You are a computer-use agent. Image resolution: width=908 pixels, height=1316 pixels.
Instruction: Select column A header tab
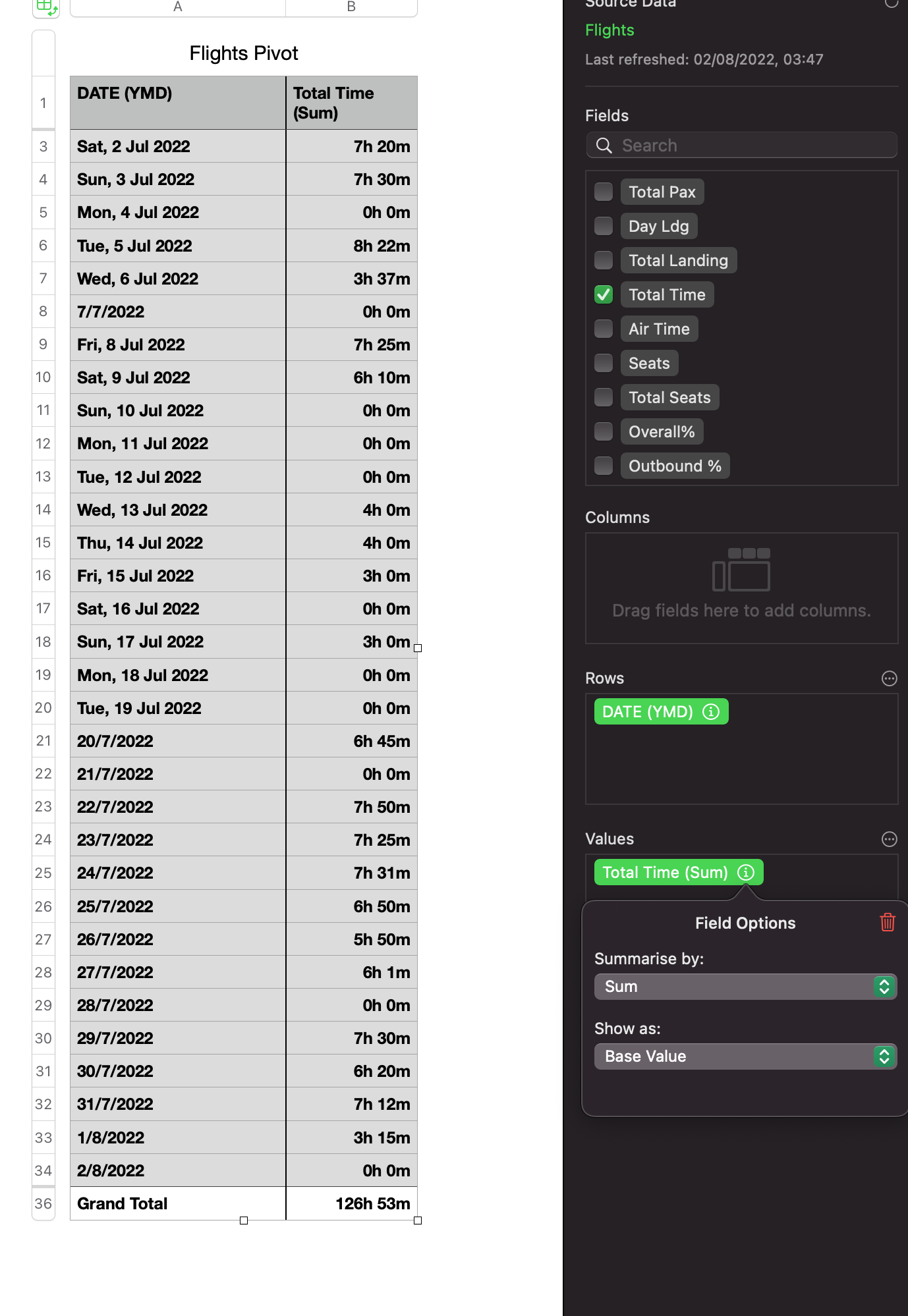[177, 7]
